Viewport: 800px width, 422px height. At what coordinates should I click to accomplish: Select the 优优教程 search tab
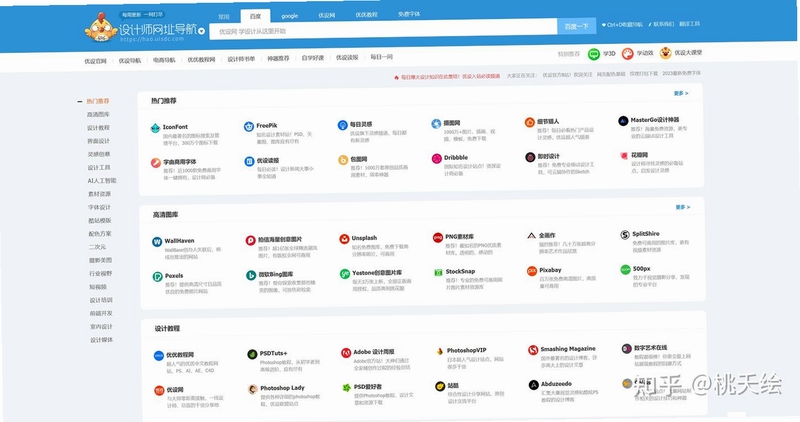[366, 15]
